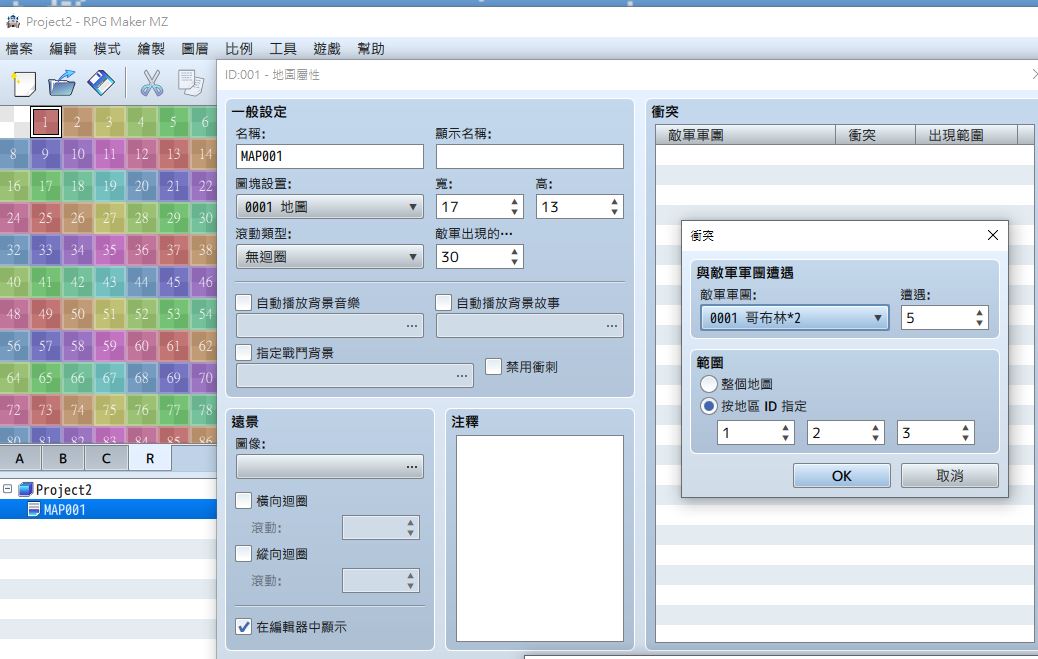Switch to tileset tab C
This screenshot has height=659, width=1038.
pyautogui.click(x=106, y=458)
